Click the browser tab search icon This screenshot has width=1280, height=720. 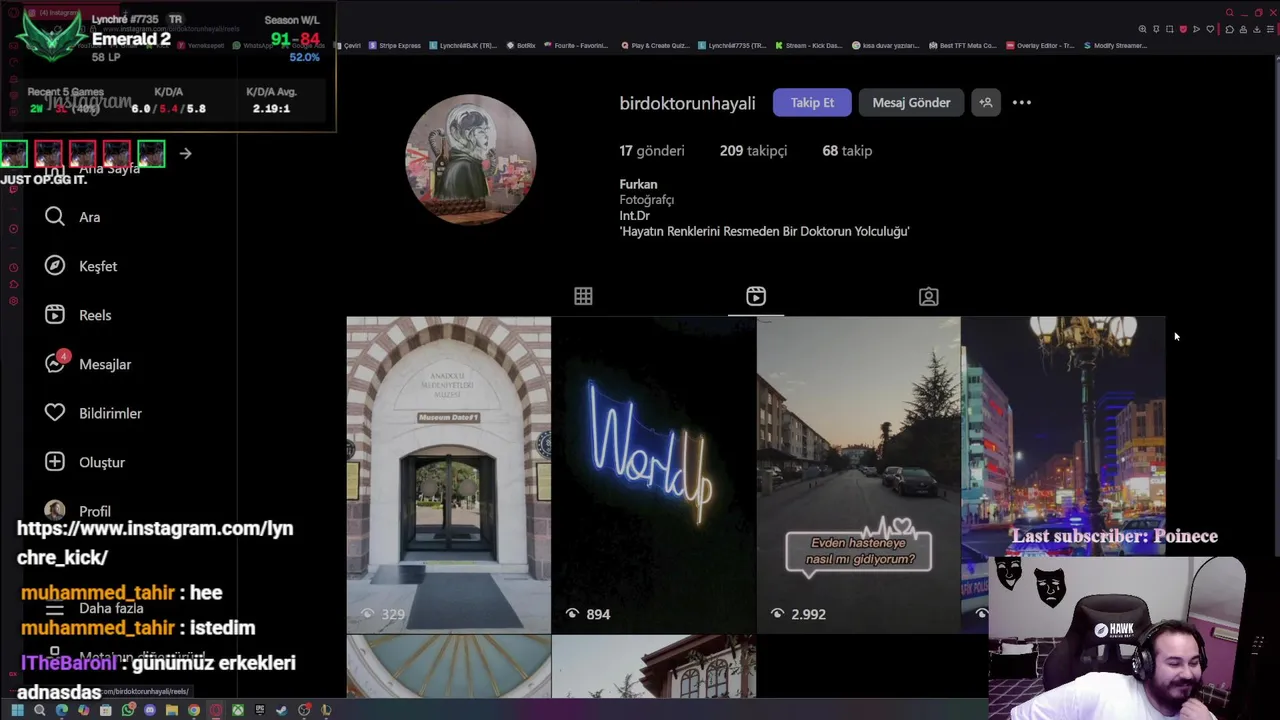tap(1230, 12)
